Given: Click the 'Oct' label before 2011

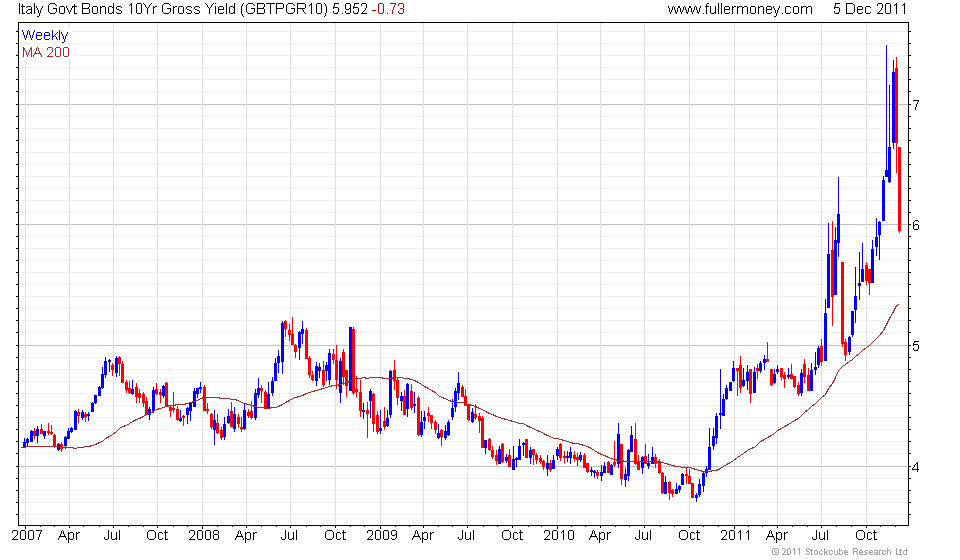Looking at the screenshot, I should [x=689, y=536].
